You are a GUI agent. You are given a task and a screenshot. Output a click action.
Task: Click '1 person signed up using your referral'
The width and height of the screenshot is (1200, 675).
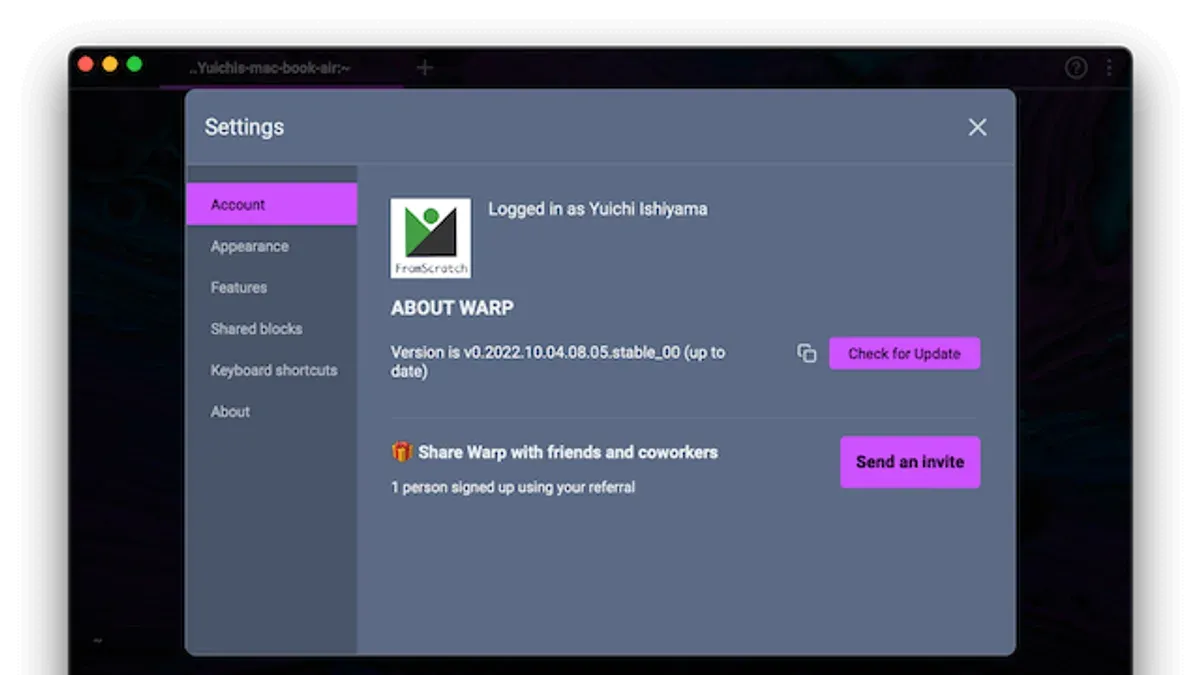(513, 487)
